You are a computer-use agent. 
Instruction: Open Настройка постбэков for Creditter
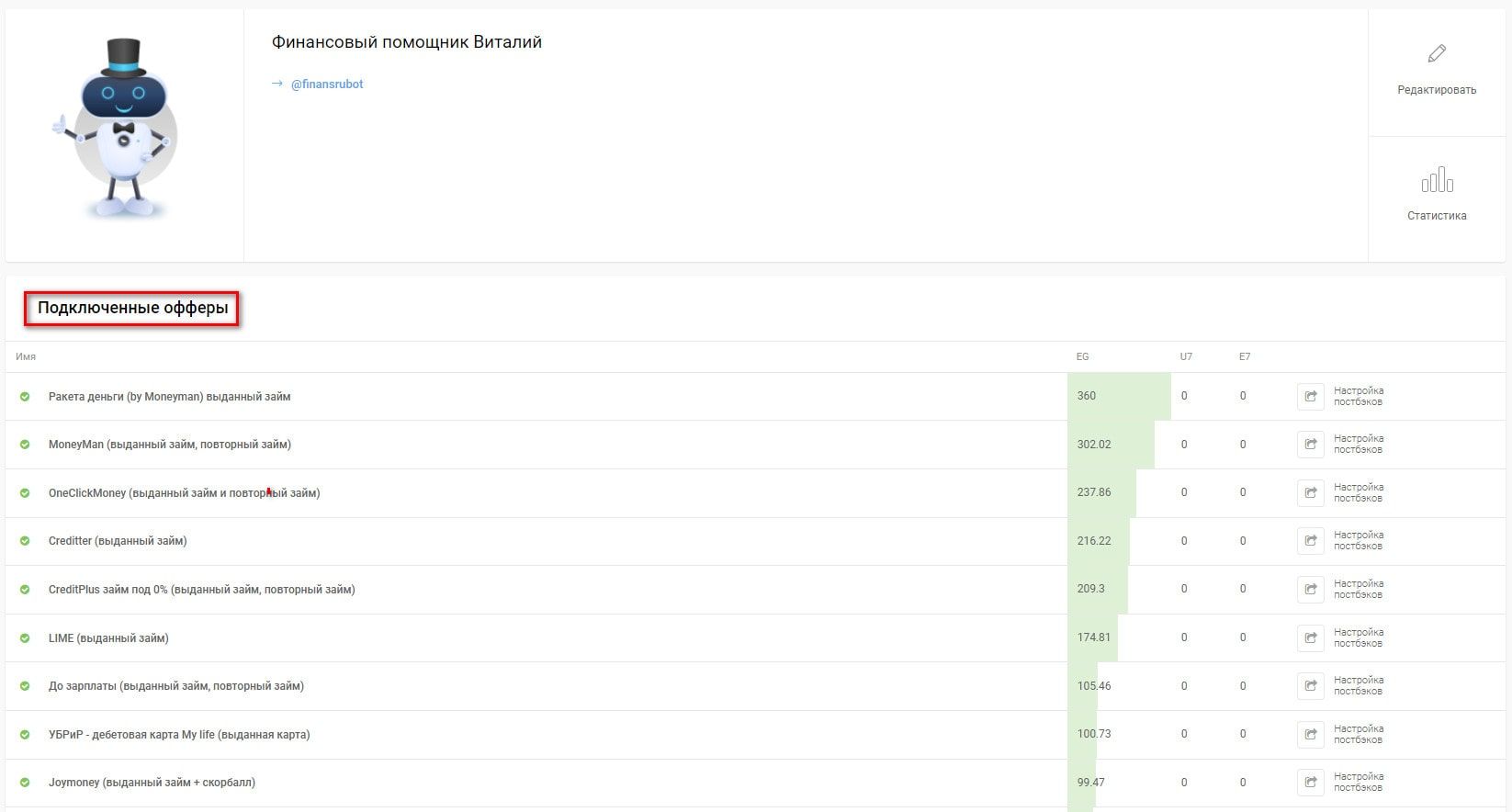pyautogui.click(x=1359, y=541)
